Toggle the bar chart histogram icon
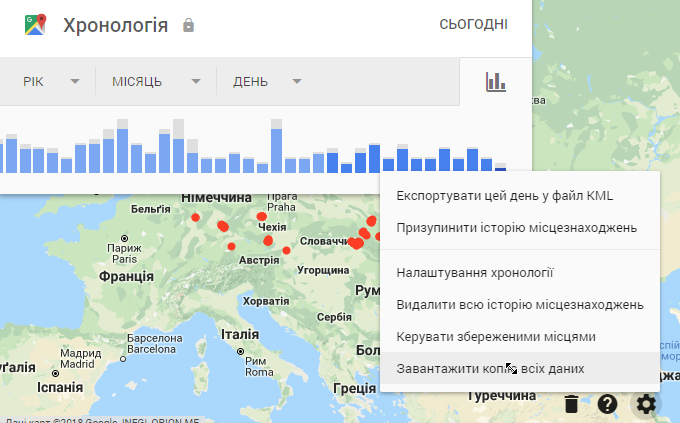This screenshot has height=423, width=680. click(495, 82)
